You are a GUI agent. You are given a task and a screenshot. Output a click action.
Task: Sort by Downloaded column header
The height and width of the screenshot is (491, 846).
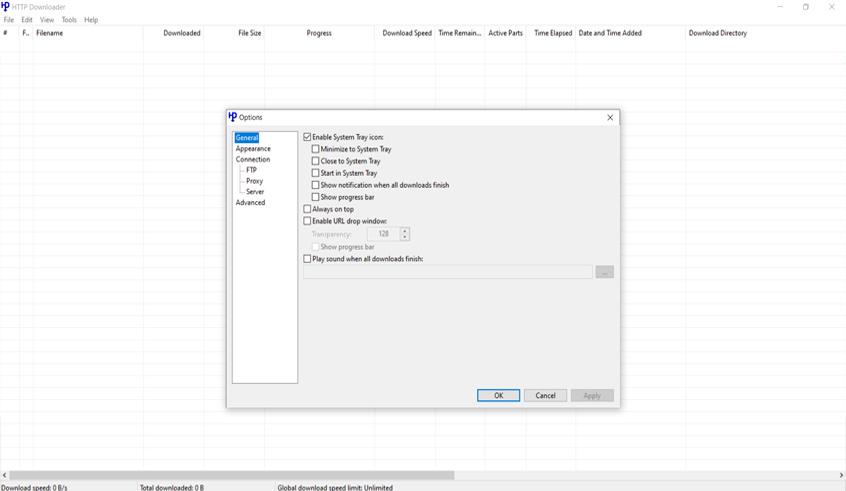tap(174, 33)
